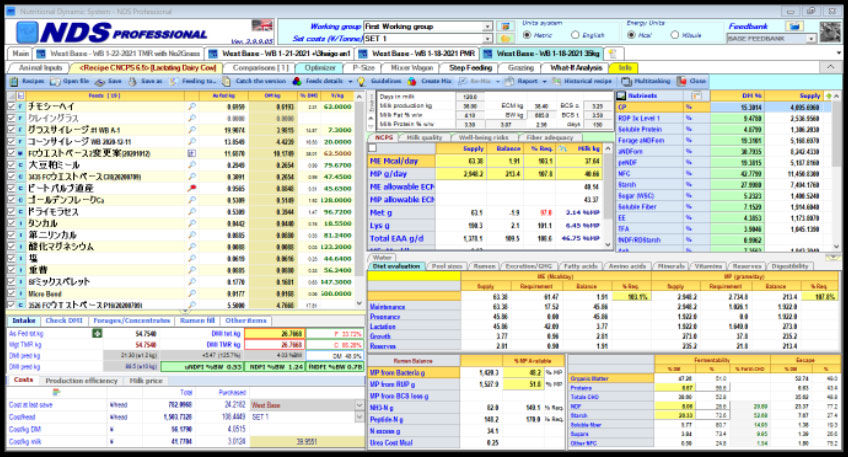The width and height of the screenshot is (848, 457).
Task: Open the Milk quality tab
Action: pos(424,137)
